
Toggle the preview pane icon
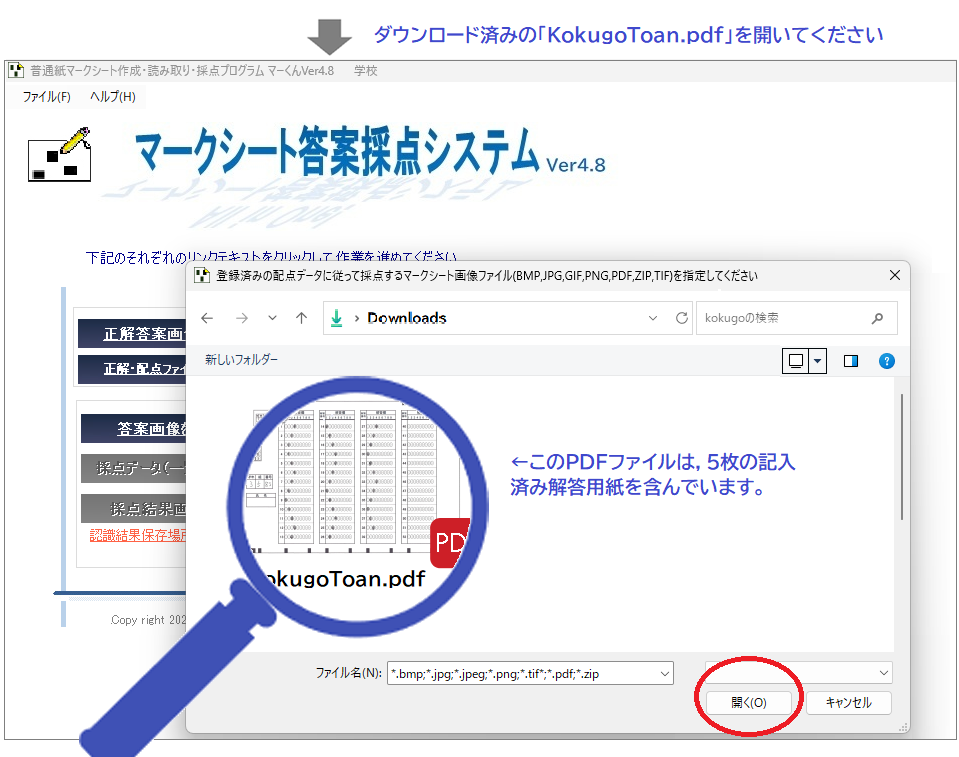pyautogui.click(x=851, y=361)
